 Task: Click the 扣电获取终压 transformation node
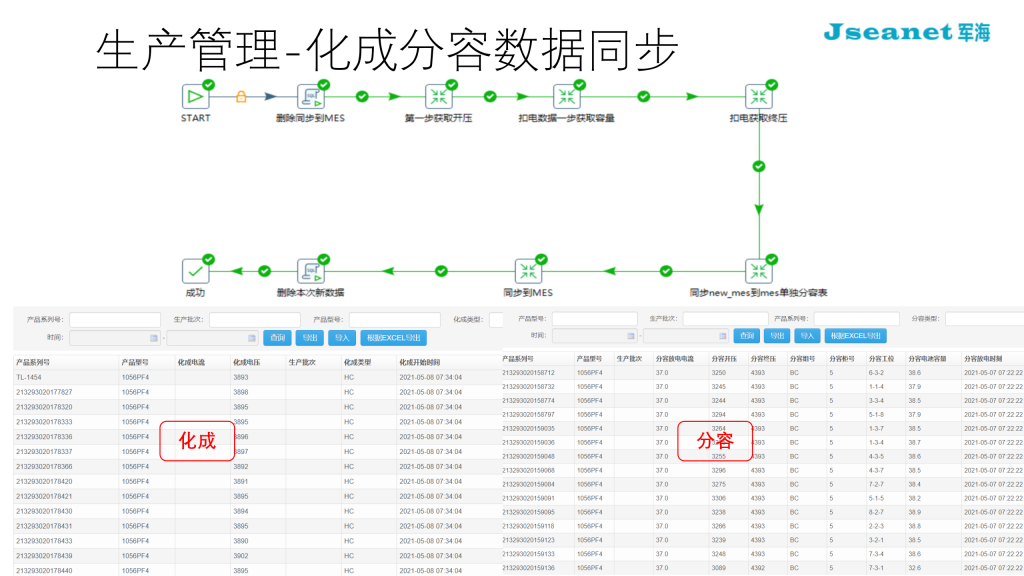(x=758, y=97)
